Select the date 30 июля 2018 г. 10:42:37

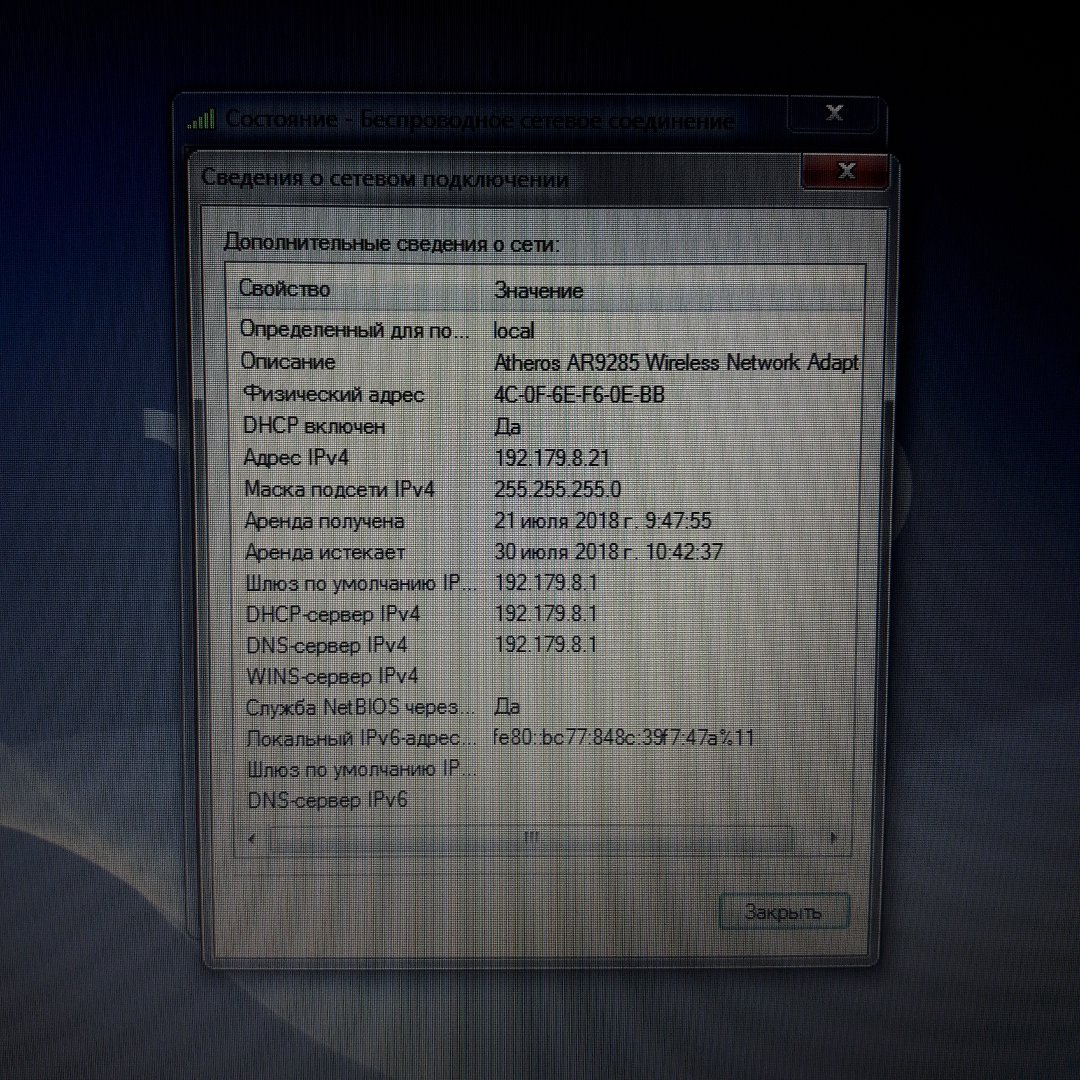point(608,552)
